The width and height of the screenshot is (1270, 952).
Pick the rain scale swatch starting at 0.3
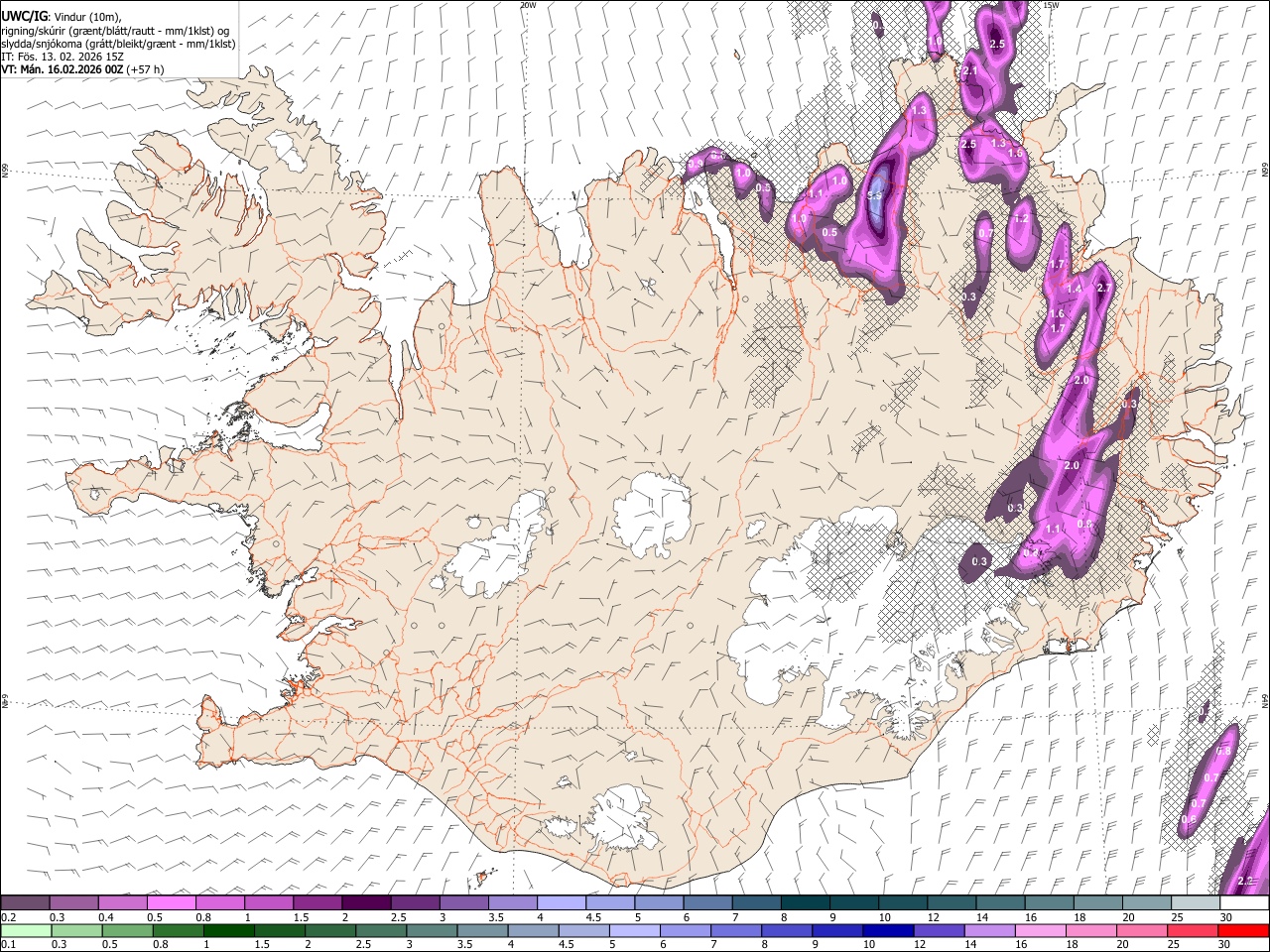point(76,930)
